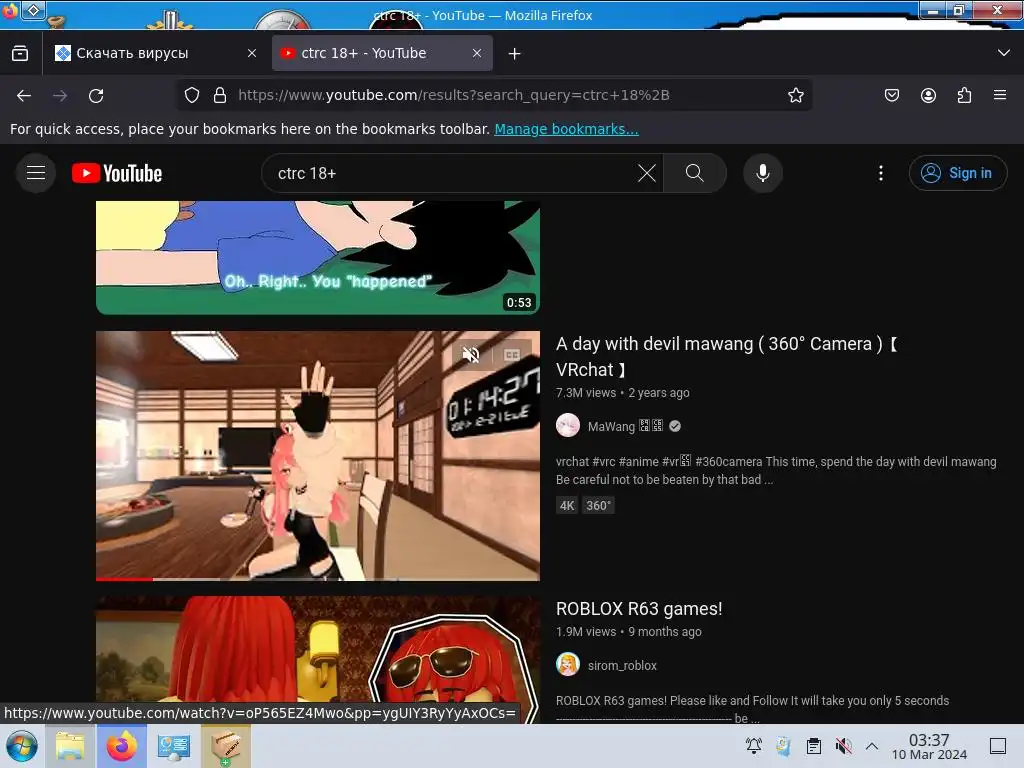This screenshot has height=768, width=1024.
Task: Go back to the previous page
Action: click(x=24, y=96)
